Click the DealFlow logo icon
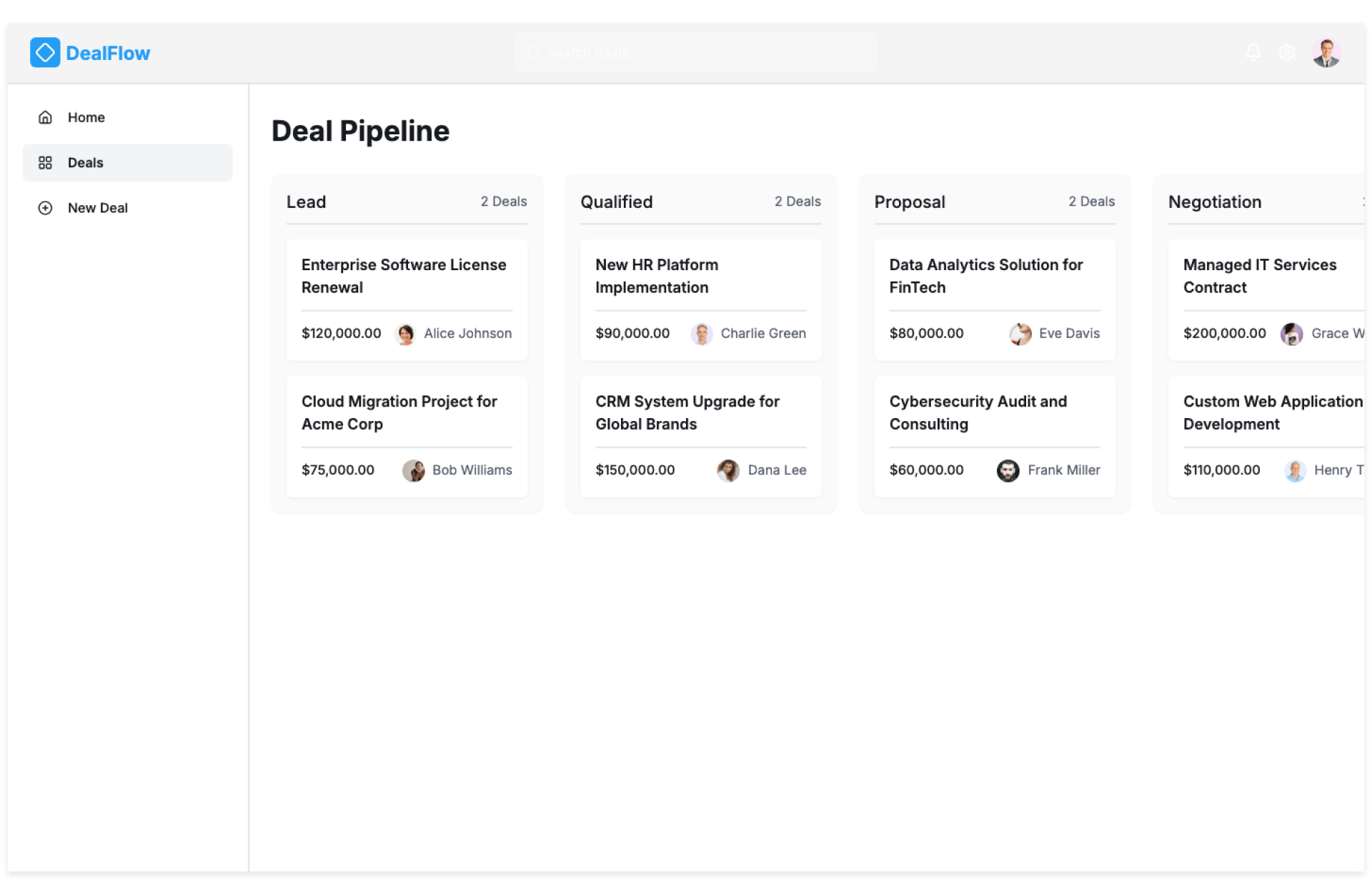Image resolution: width=1372 pixels, height=892 pixels. [x=45, y=53]
